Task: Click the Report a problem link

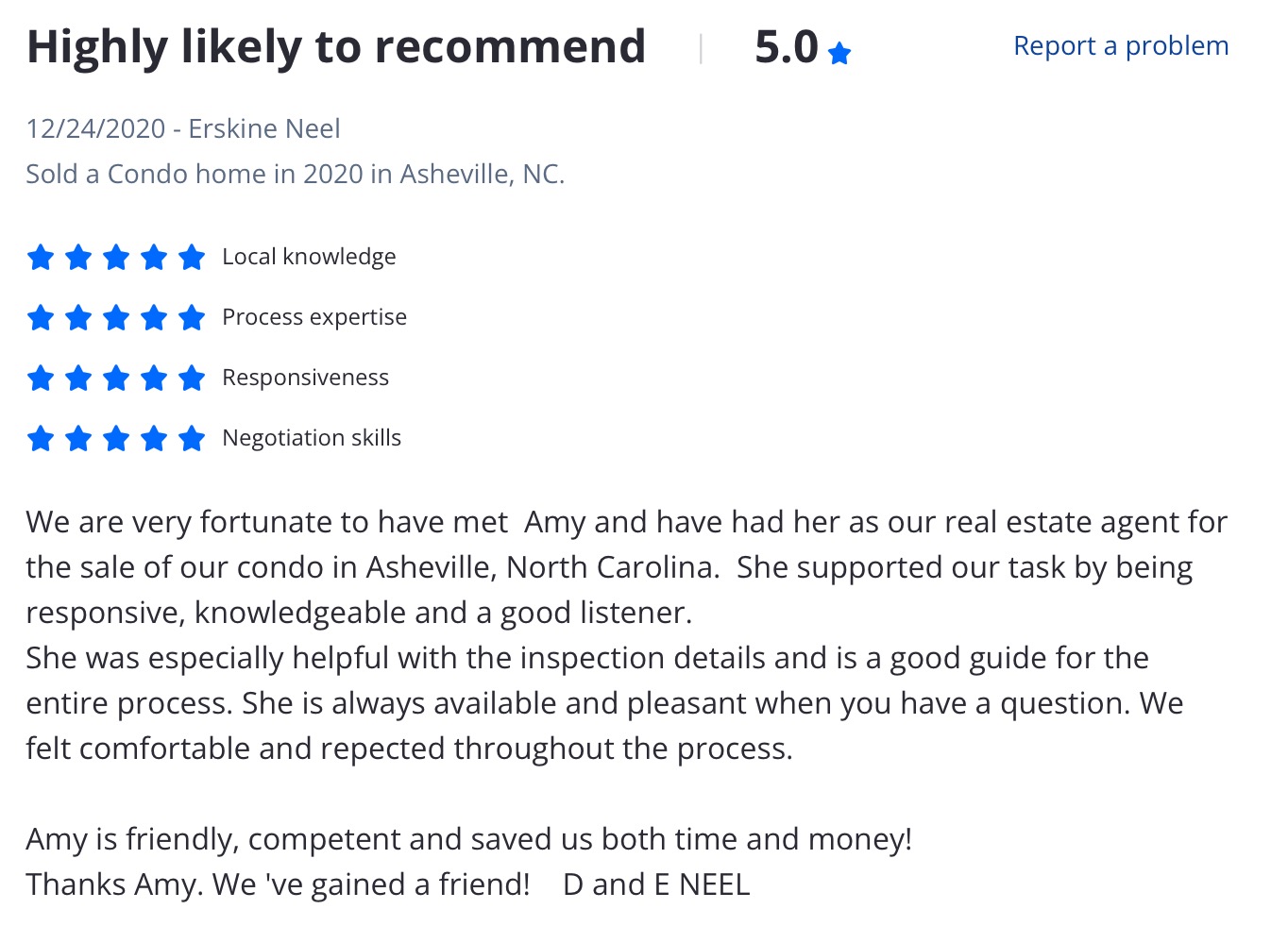Action: 1121,45
